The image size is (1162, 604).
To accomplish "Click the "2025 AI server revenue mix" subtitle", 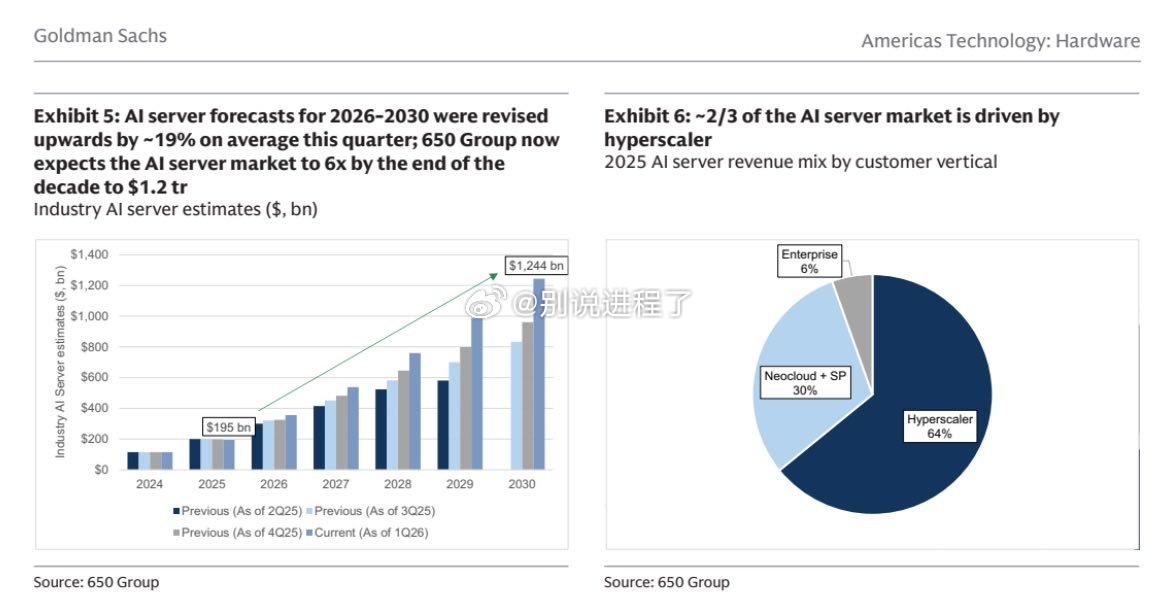I will [x=800, y=162].
